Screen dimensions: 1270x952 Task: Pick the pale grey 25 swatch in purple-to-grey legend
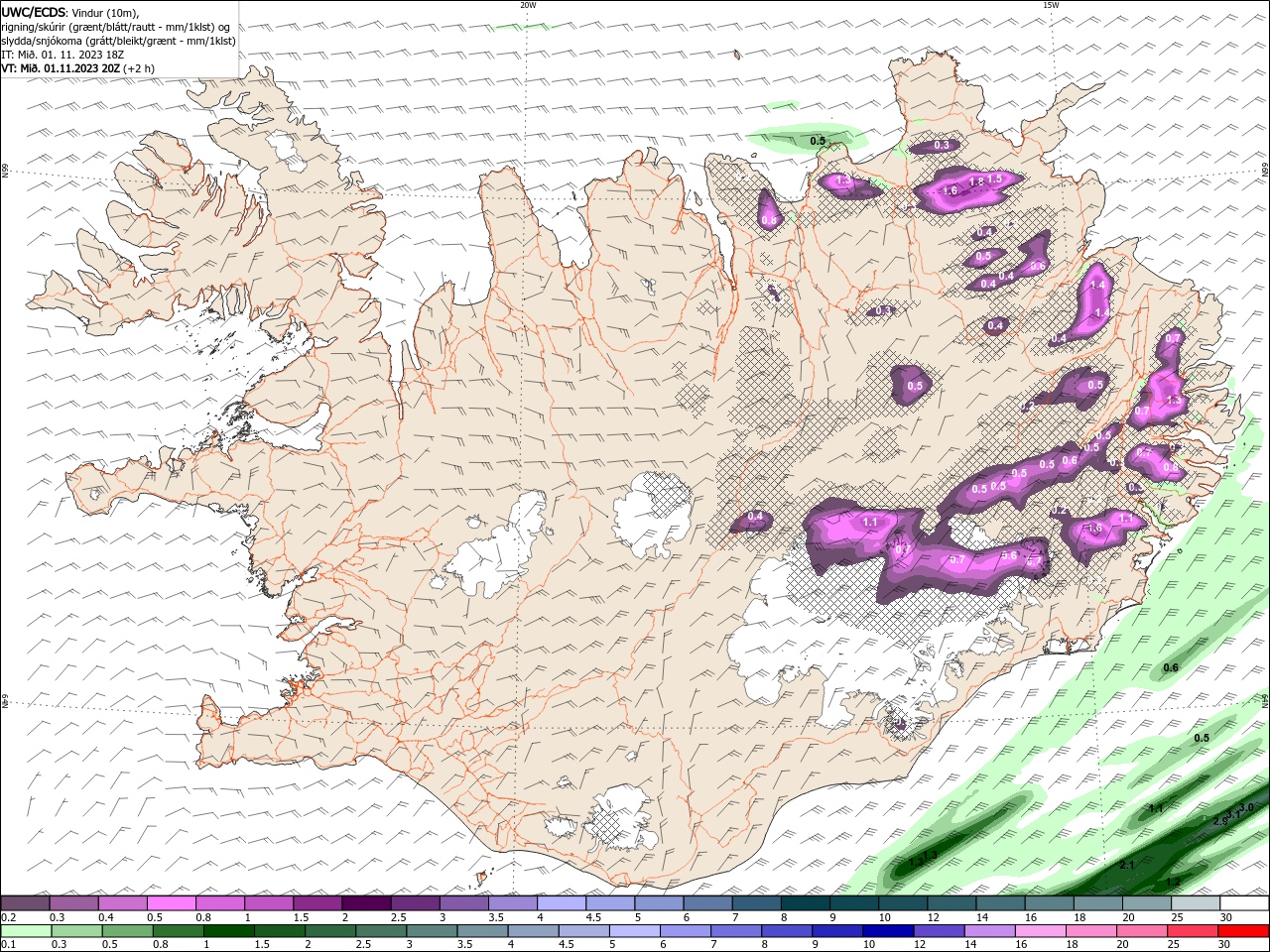[1196, 902]
